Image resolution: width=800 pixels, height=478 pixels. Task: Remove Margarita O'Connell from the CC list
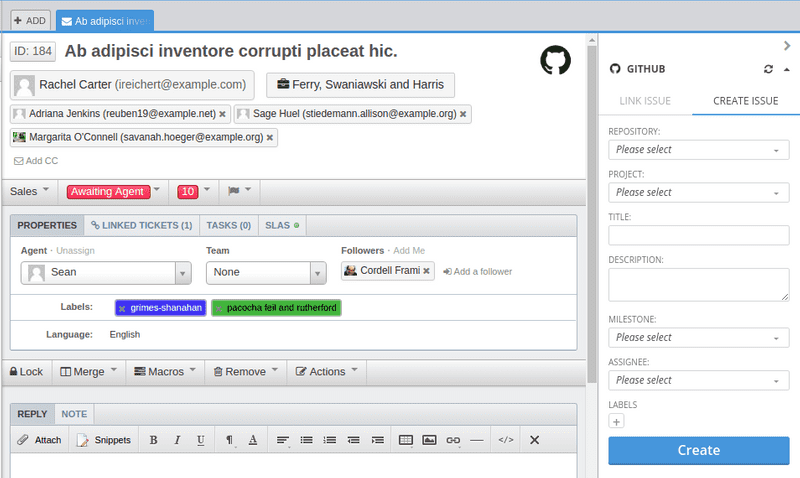coord(270,138)
